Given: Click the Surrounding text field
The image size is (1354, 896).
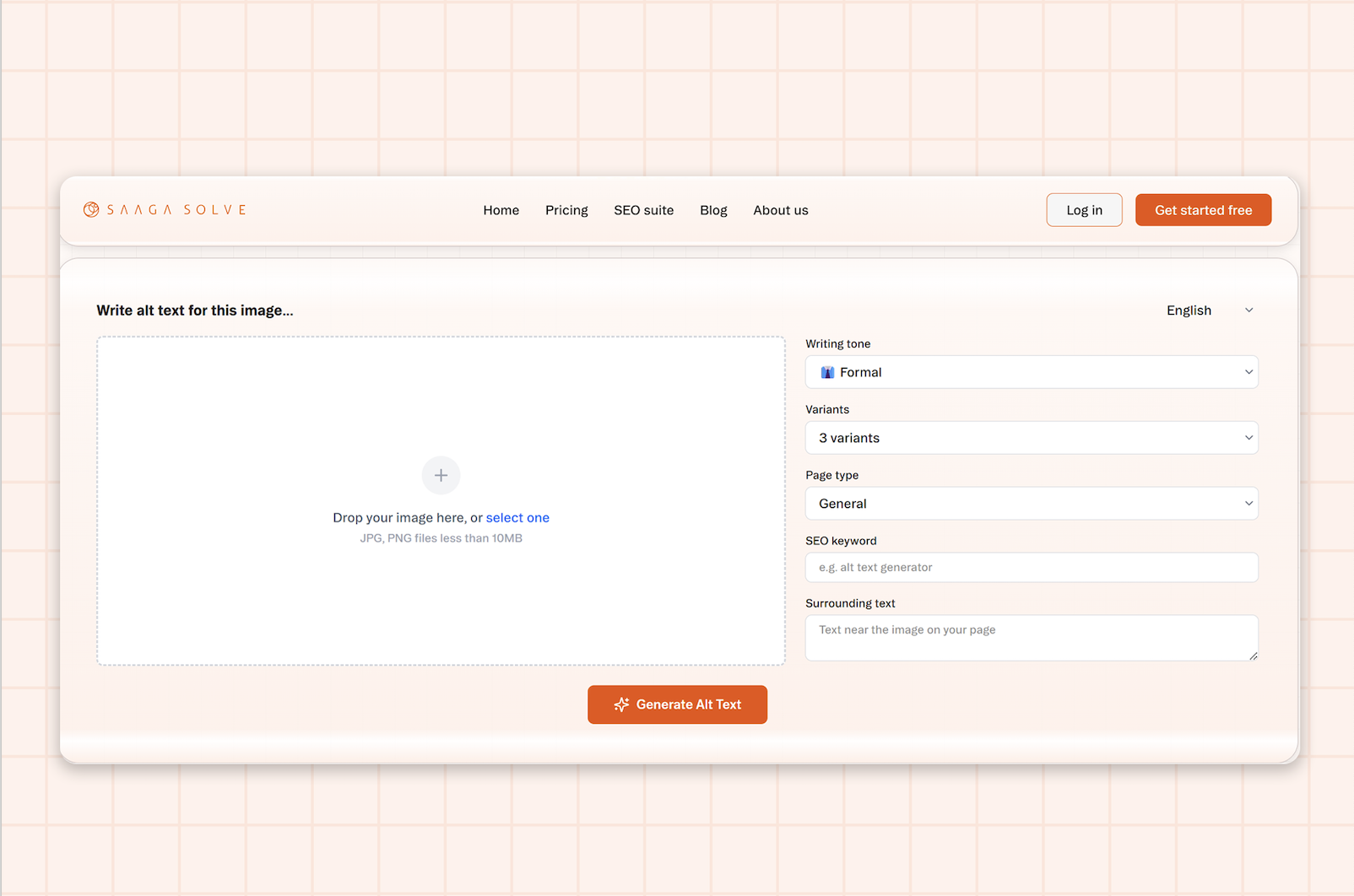Looking at the screenshot, I should [x=1031, y=638].
